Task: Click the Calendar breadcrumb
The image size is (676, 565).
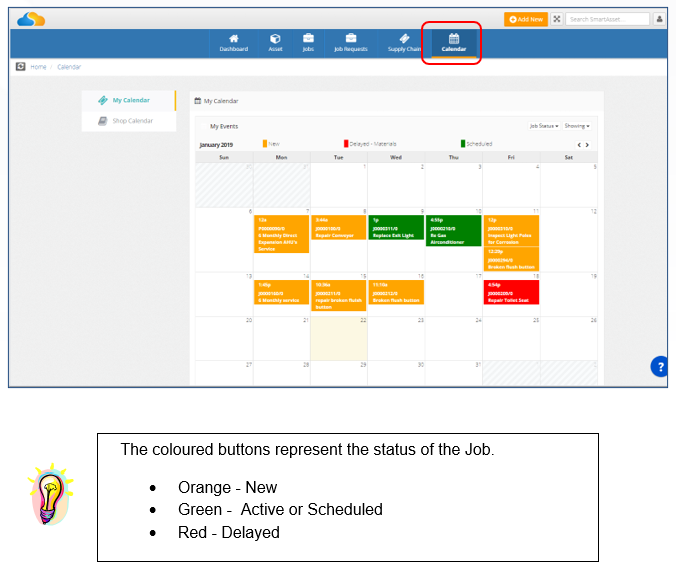Action: click(x=69, y=67)
